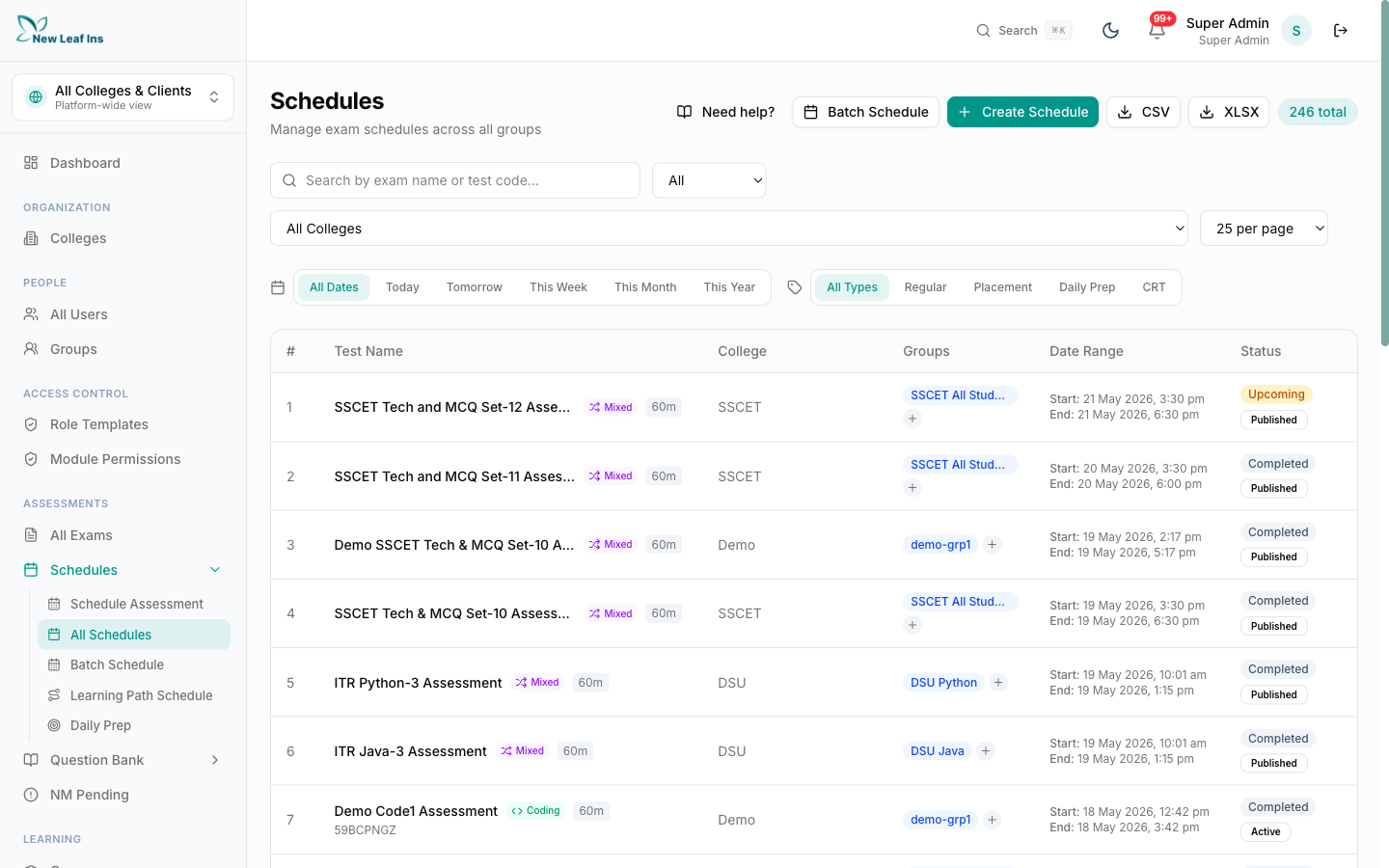Screen dimensions: 1389x868
Task: Open ITR Python-3 Assessment row
Action: click(x=418, y=683)
